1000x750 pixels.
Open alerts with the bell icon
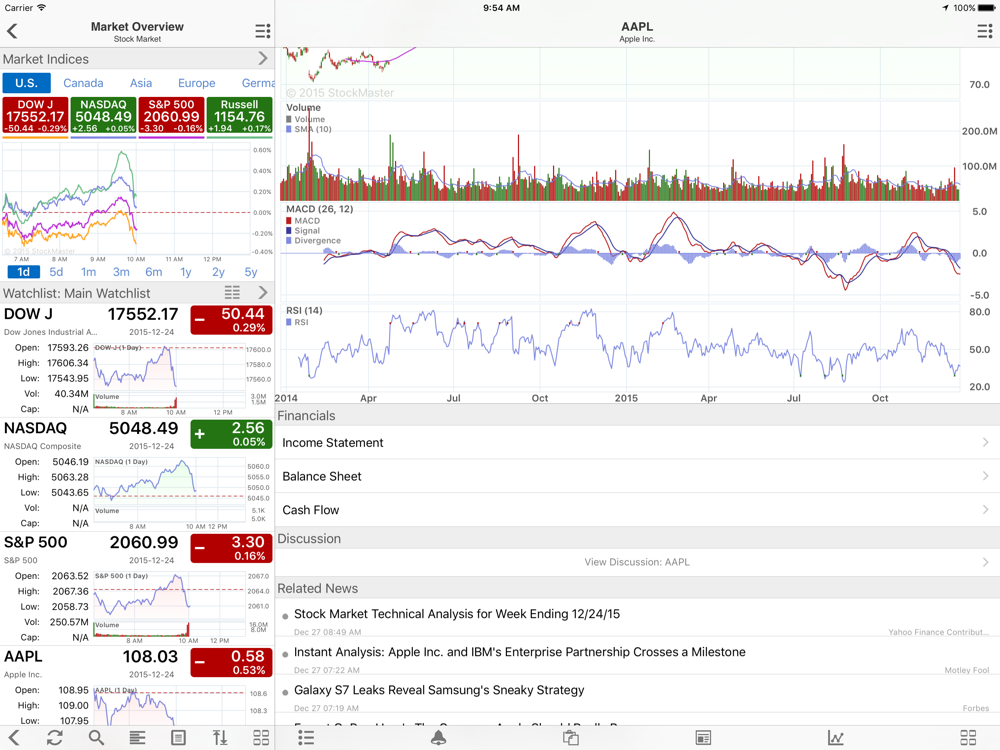438,738
